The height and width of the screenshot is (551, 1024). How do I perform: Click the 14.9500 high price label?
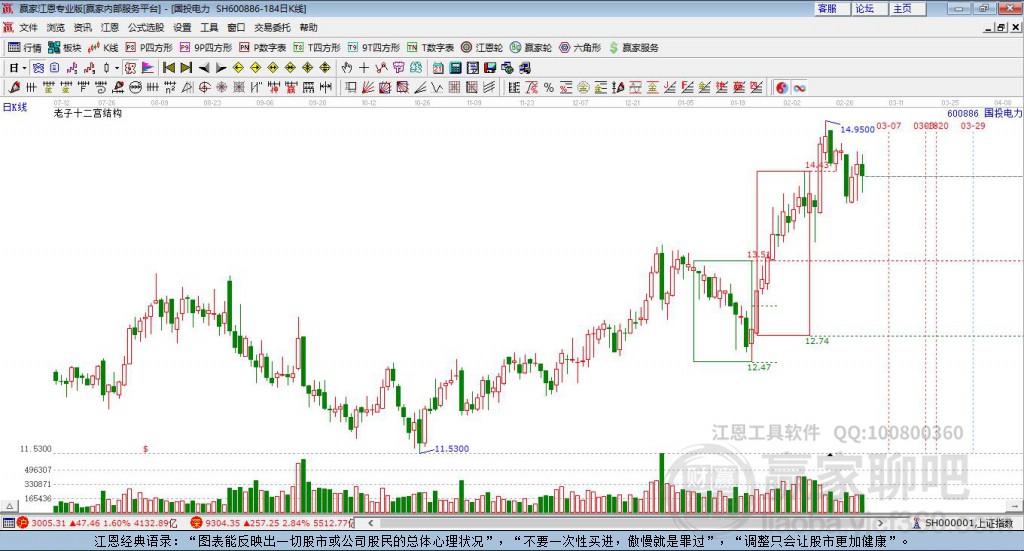click(x=857, y=129)
